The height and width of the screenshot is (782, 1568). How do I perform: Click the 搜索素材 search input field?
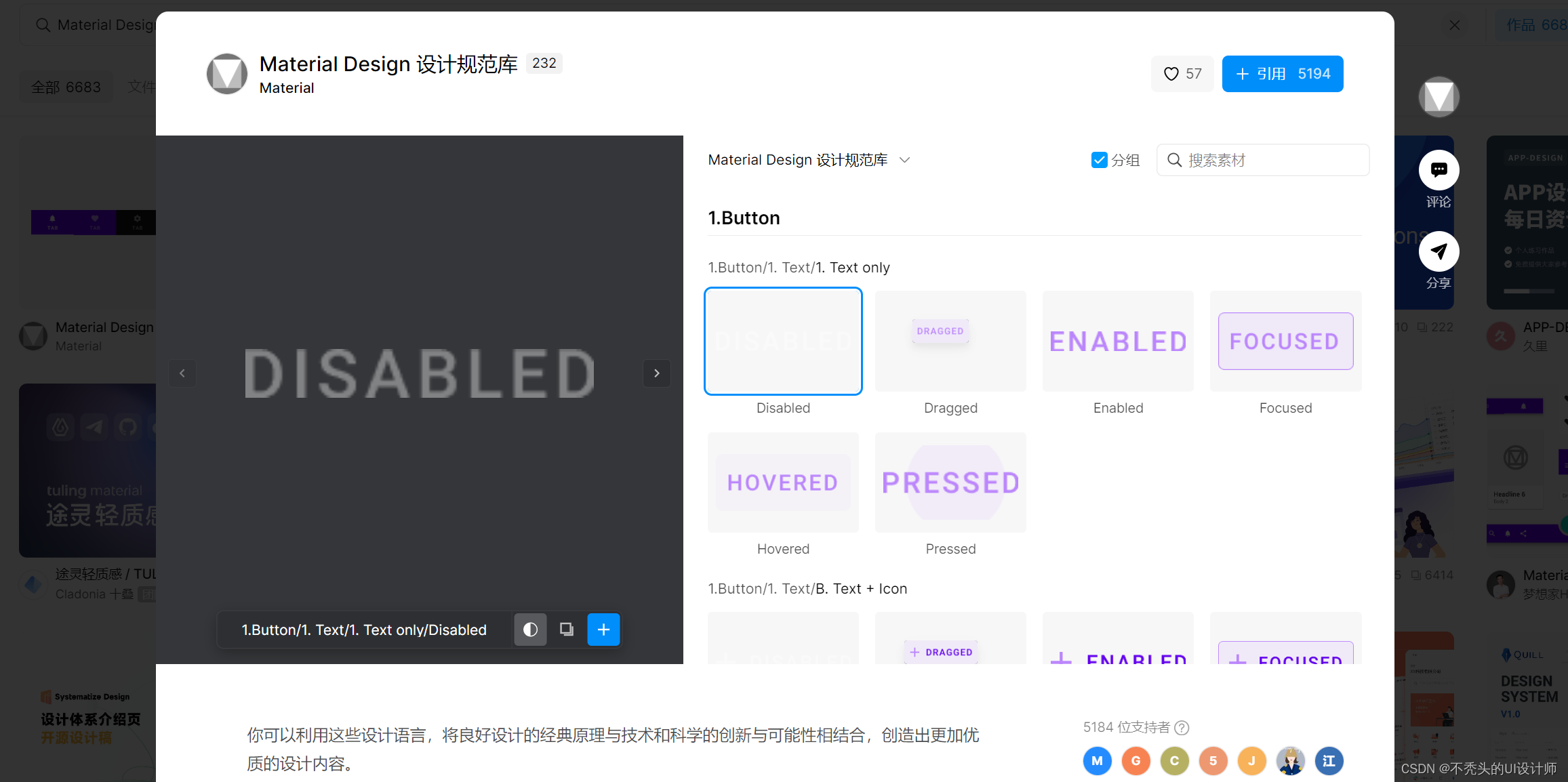pos(1263,160)
